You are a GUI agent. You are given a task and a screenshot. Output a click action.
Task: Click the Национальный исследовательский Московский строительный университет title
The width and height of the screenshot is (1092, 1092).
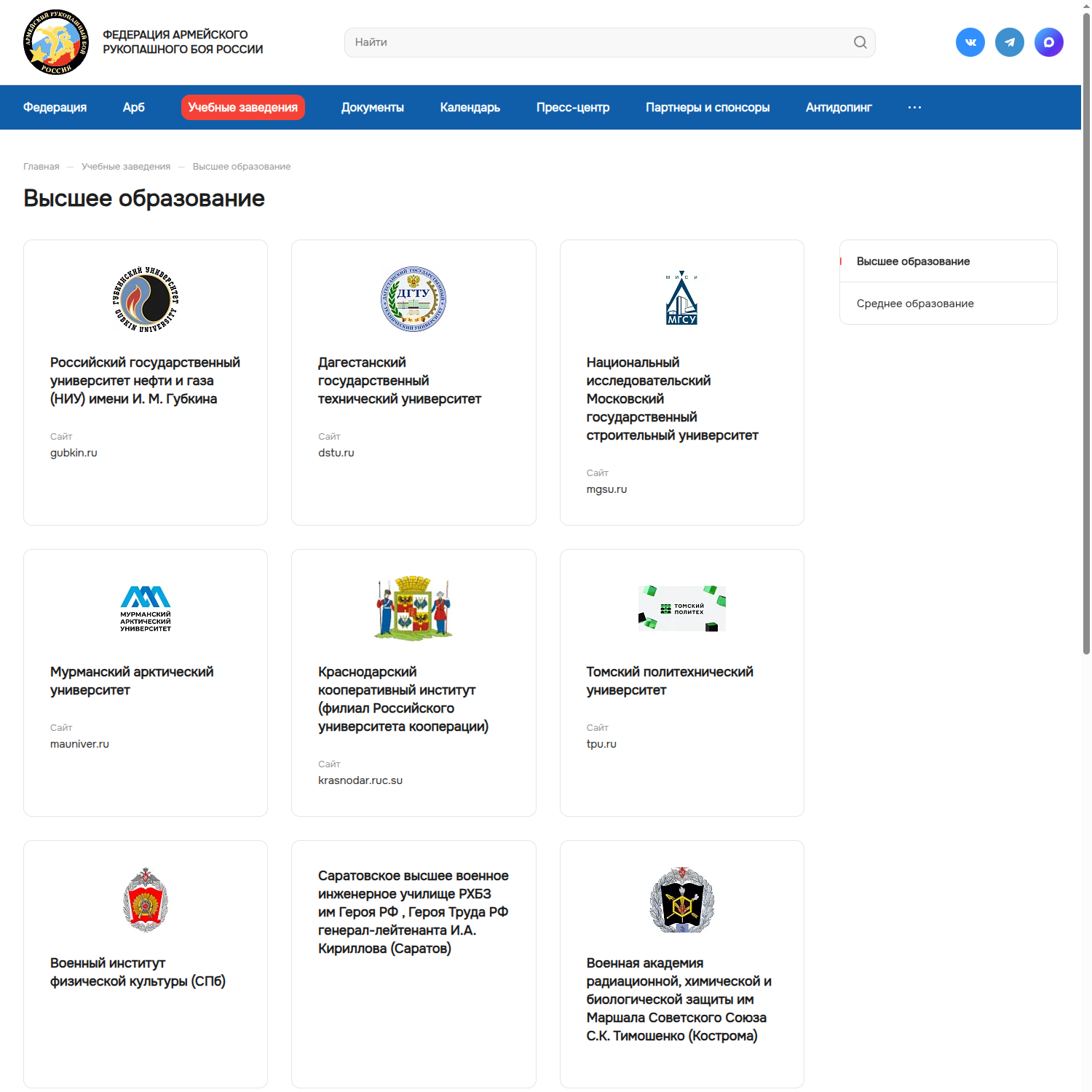point(673,399)
